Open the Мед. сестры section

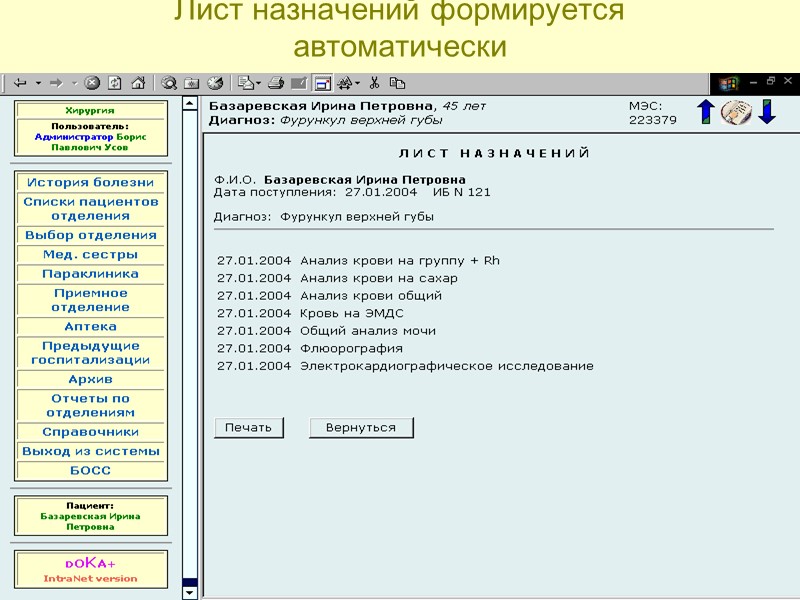[x=91, y=255]
